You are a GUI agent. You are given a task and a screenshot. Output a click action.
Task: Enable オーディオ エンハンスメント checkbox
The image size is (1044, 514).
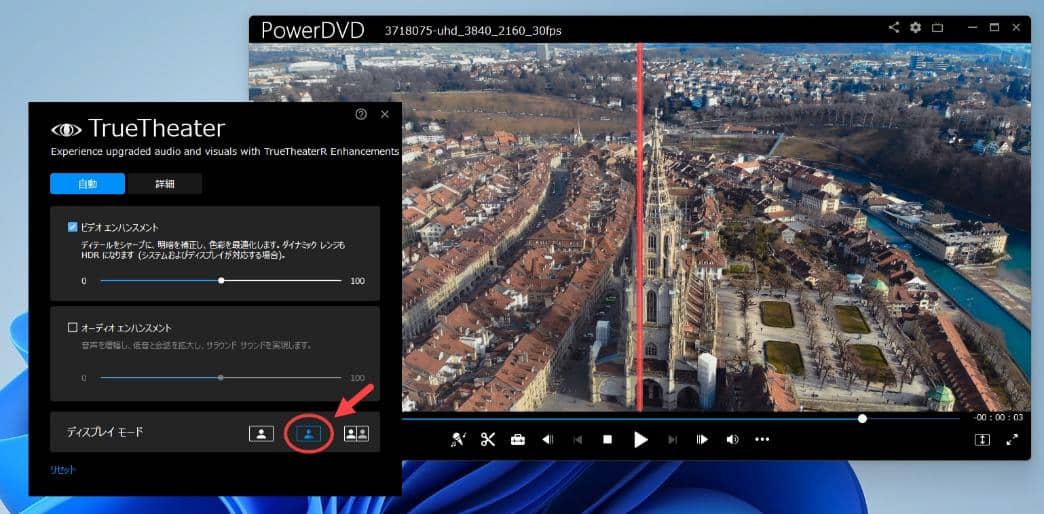tap(73, 328)
